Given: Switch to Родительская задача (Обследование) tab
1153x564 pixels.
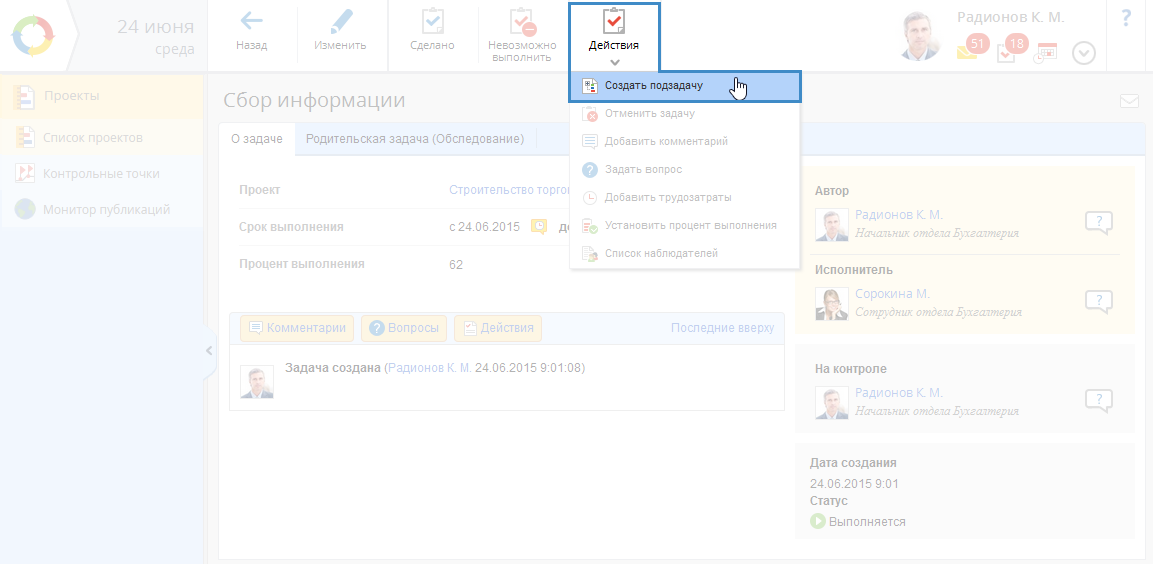Looking at the screenshot, I should pyautogui.click(x=414, y=140).
